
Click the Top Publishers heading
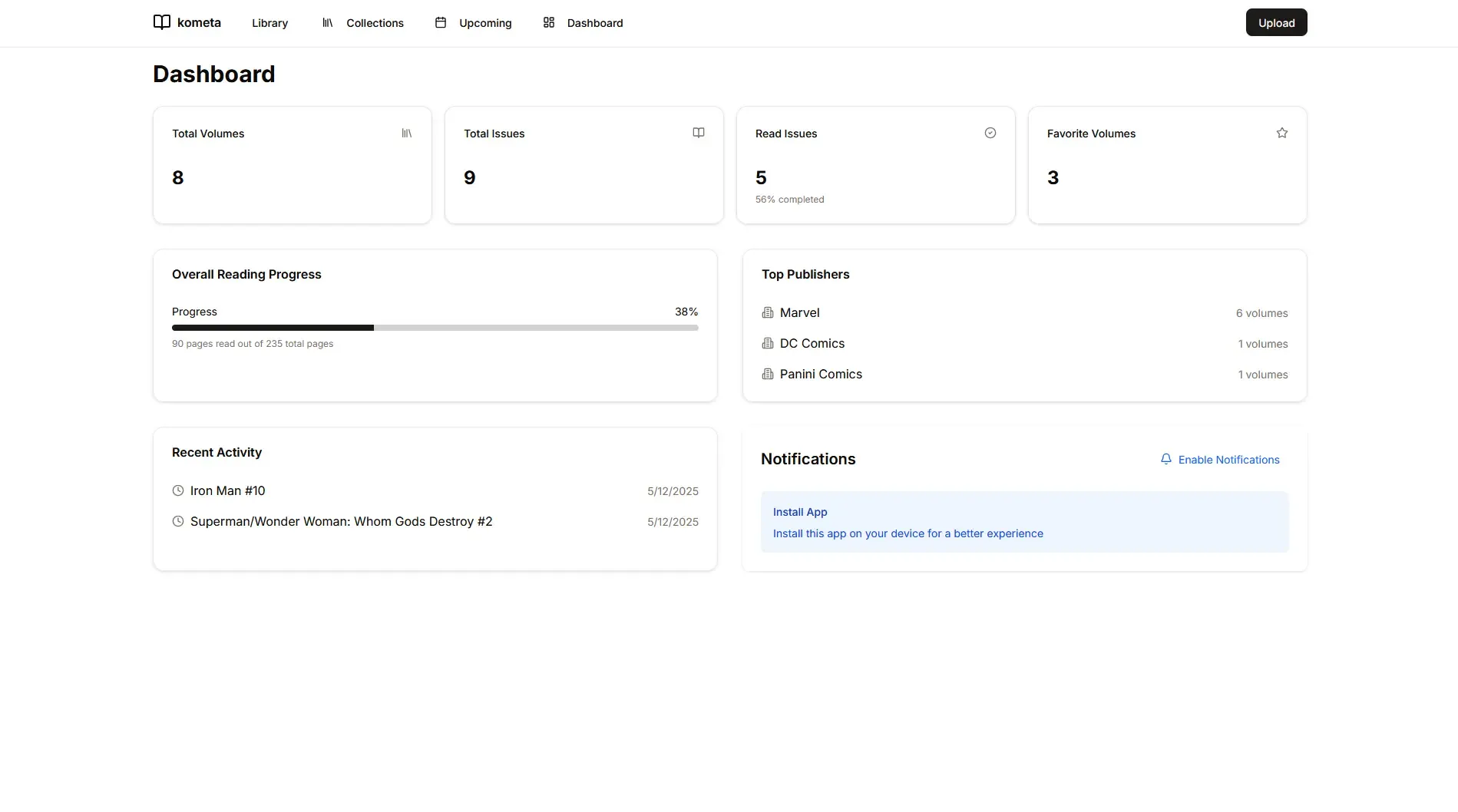tap(805, 274)
